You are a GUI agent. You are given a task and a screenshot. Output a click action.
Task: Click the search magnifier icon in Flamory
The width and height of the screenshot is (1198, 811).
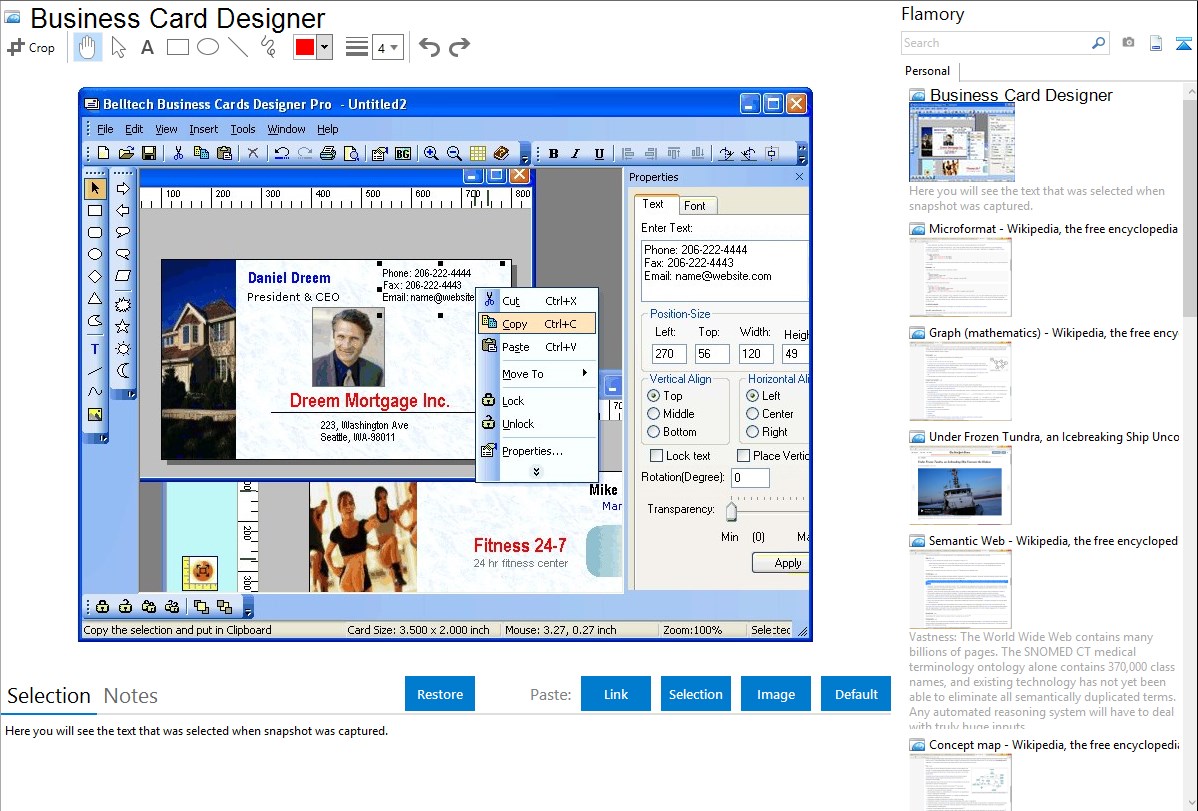click(x=1098, y=43)
